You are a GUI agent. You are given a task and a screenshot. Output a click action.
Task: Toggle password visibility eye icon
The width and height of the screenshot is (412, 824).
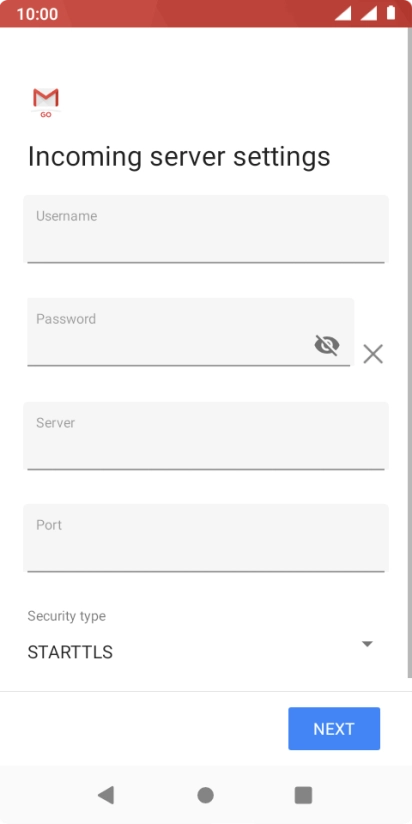pyautogui.click(x=327, y=345)
